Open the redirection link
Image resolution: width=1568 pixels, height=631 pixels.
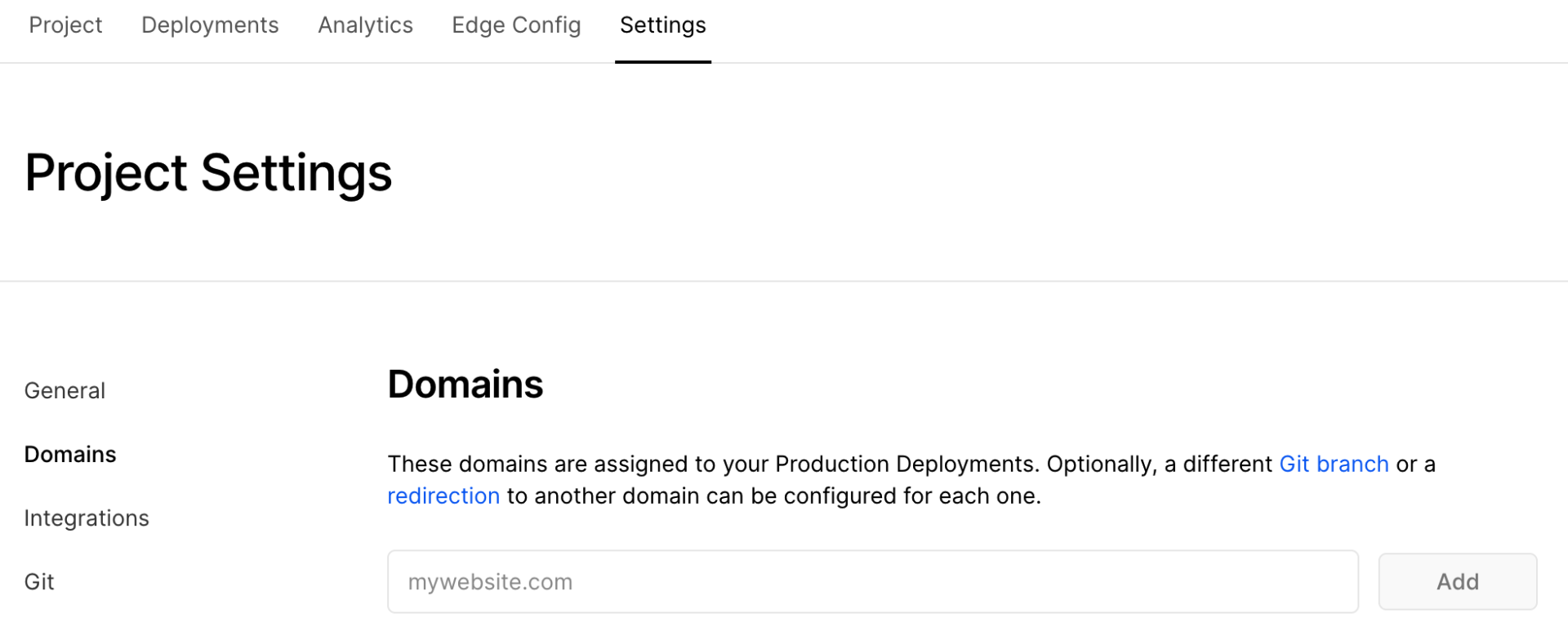tap(443, 496)
